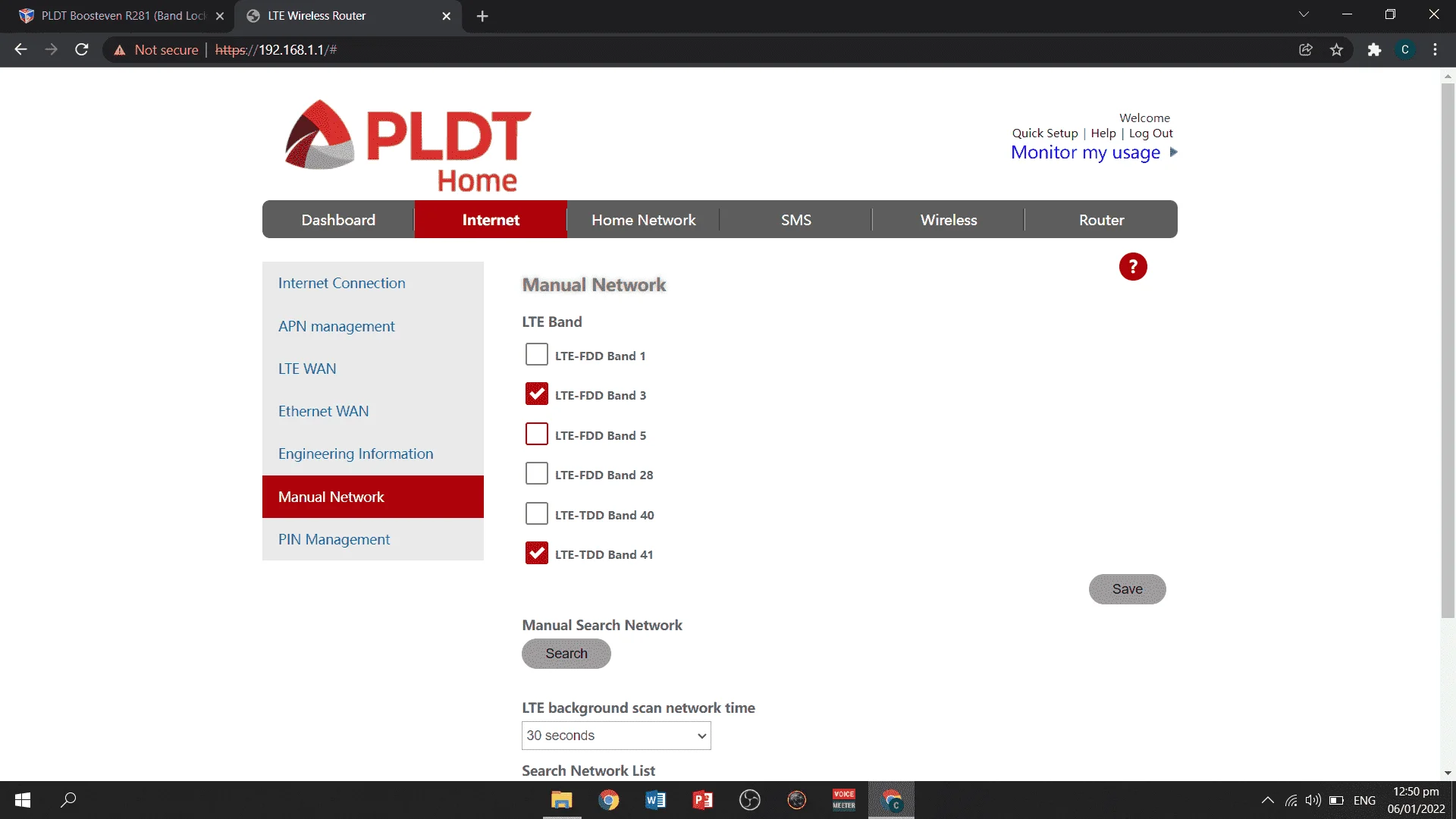1456x819 pixels.
Task: Open the LTE background scan time dropdown
Action: tap(616, 736)
